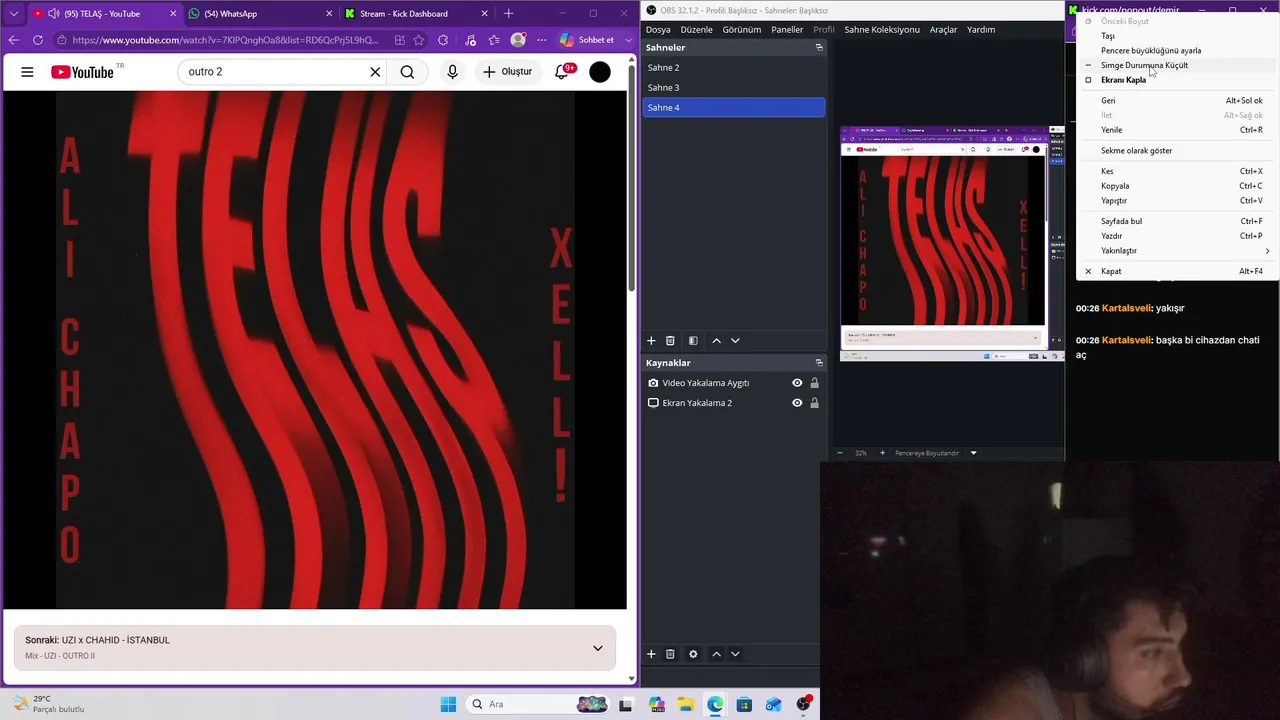Go back in the Edge browser

(13, 40)
